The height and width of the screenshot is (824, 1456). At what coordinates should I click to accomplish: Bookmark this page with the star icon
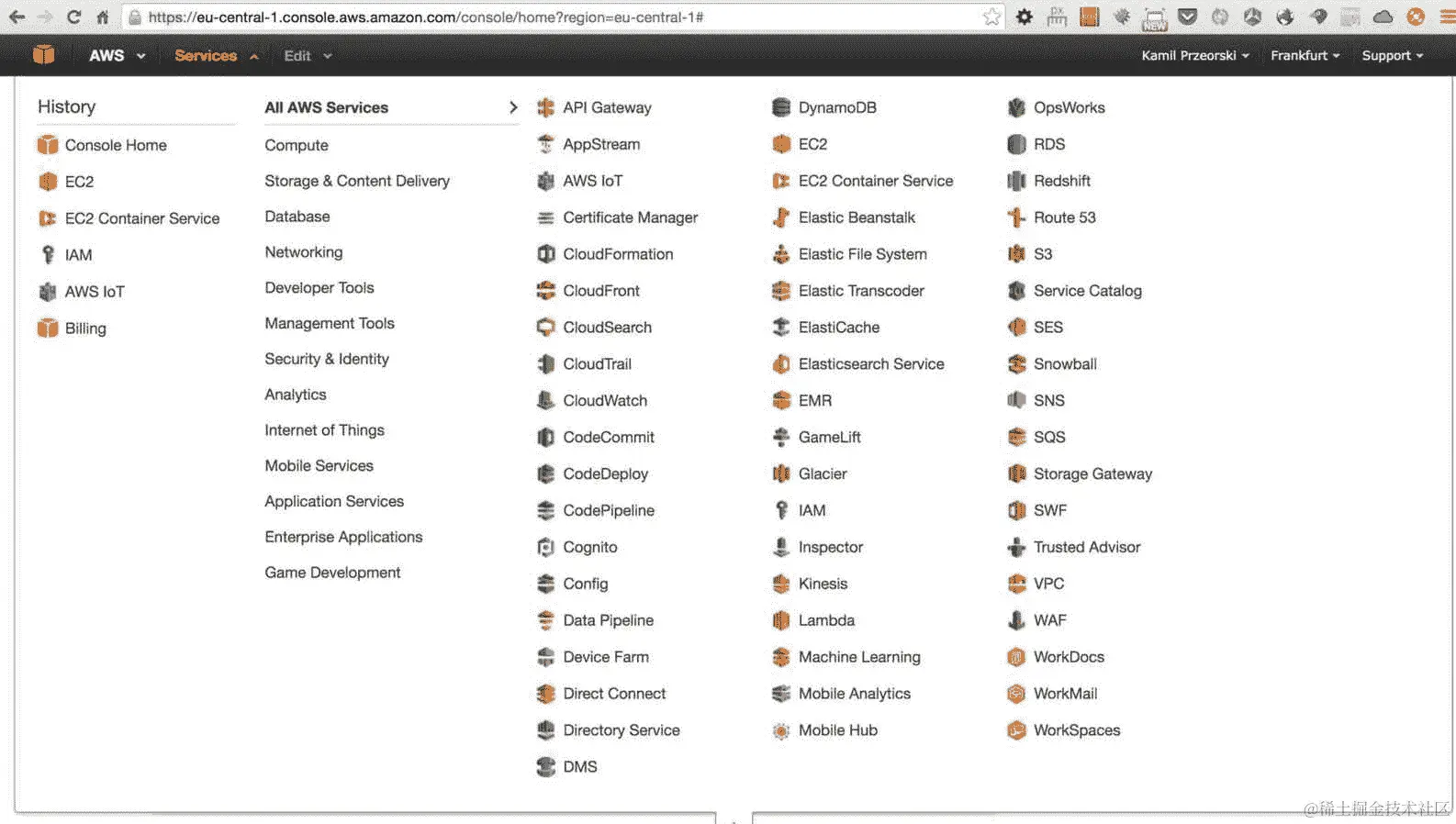tap(991, 17)
